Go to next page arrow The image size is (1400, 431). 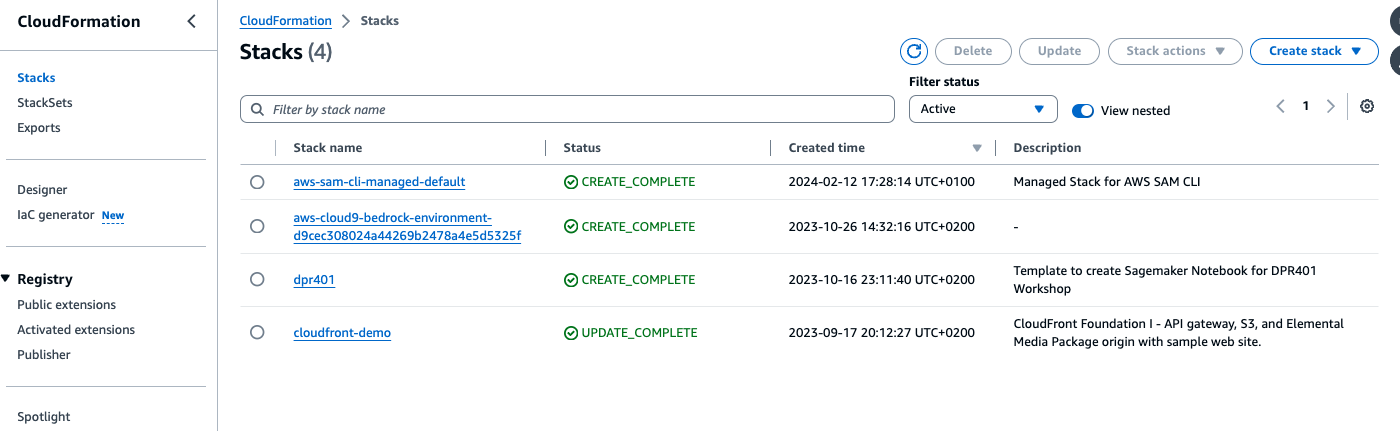(1330, 106)
